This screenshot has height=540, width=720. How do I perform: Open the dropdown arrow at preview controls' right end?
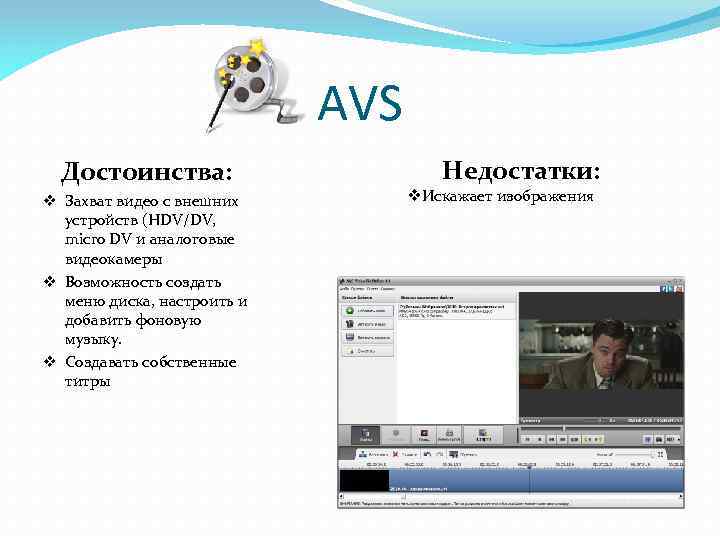[679, 439]
